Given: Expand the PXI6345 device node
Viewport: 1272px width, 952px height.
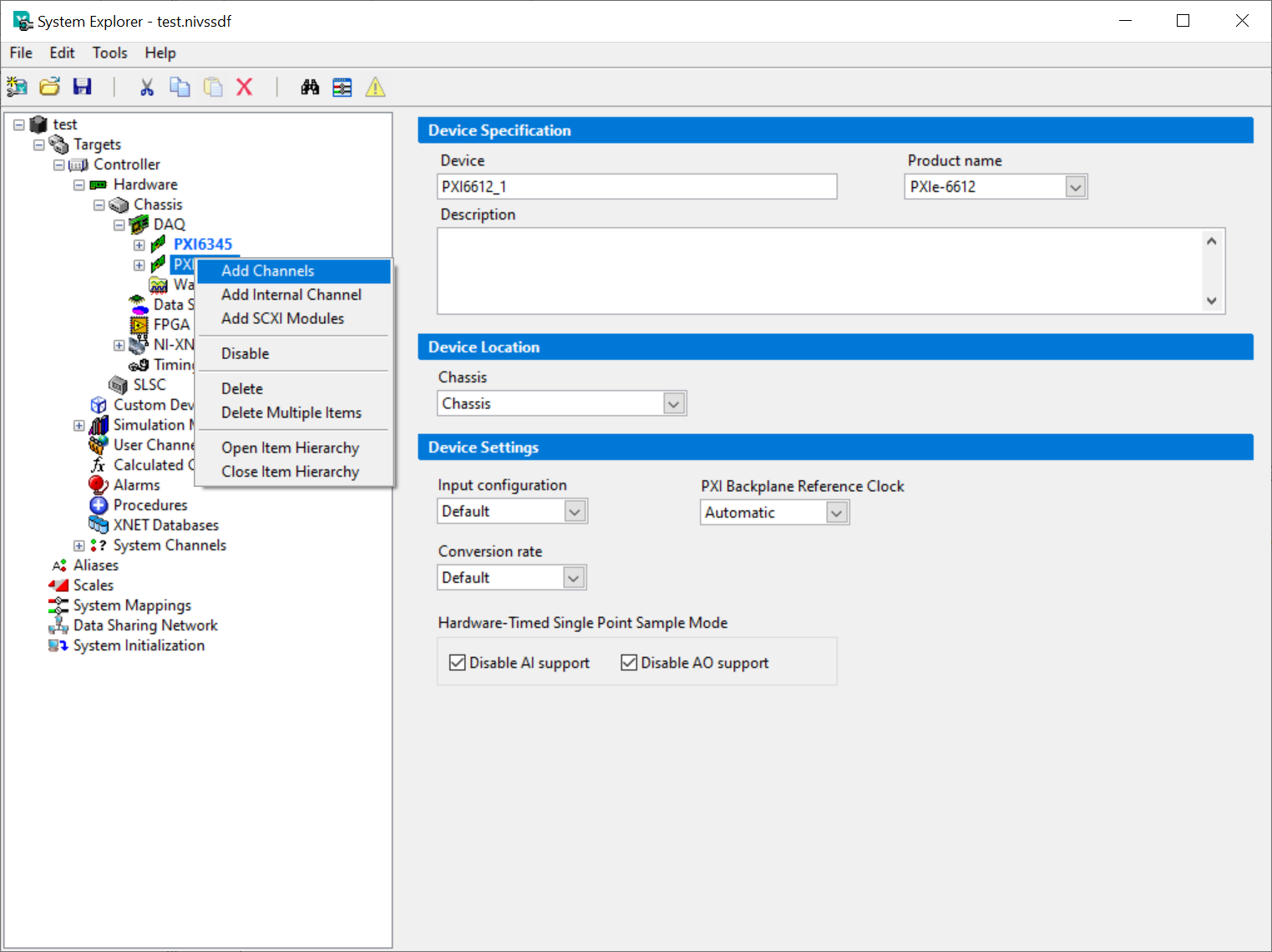Looking at the screenshot, I should click(139, 245).
